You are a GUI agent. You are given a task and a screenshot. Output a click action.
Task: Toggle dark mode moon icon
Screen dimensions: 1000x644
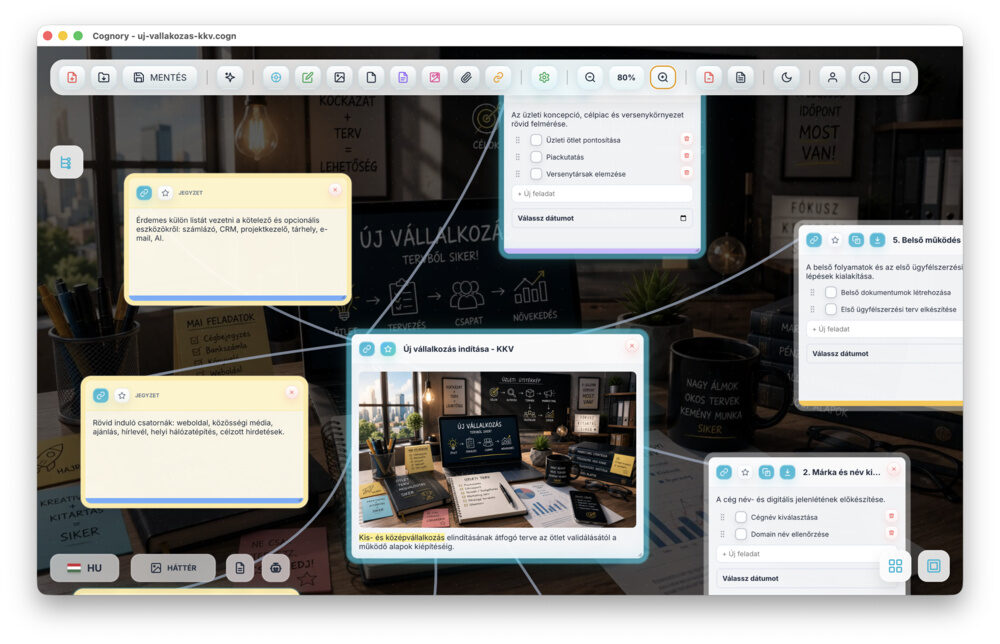786,77
